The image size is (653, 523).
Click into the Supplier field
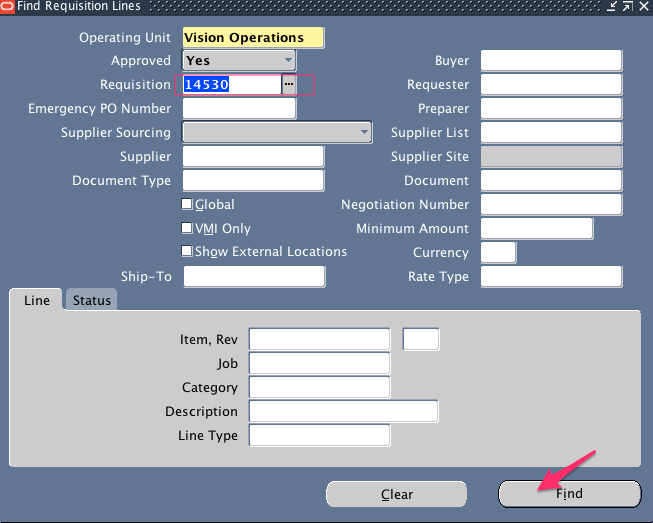pyautogui.click(x=253, y=157)
